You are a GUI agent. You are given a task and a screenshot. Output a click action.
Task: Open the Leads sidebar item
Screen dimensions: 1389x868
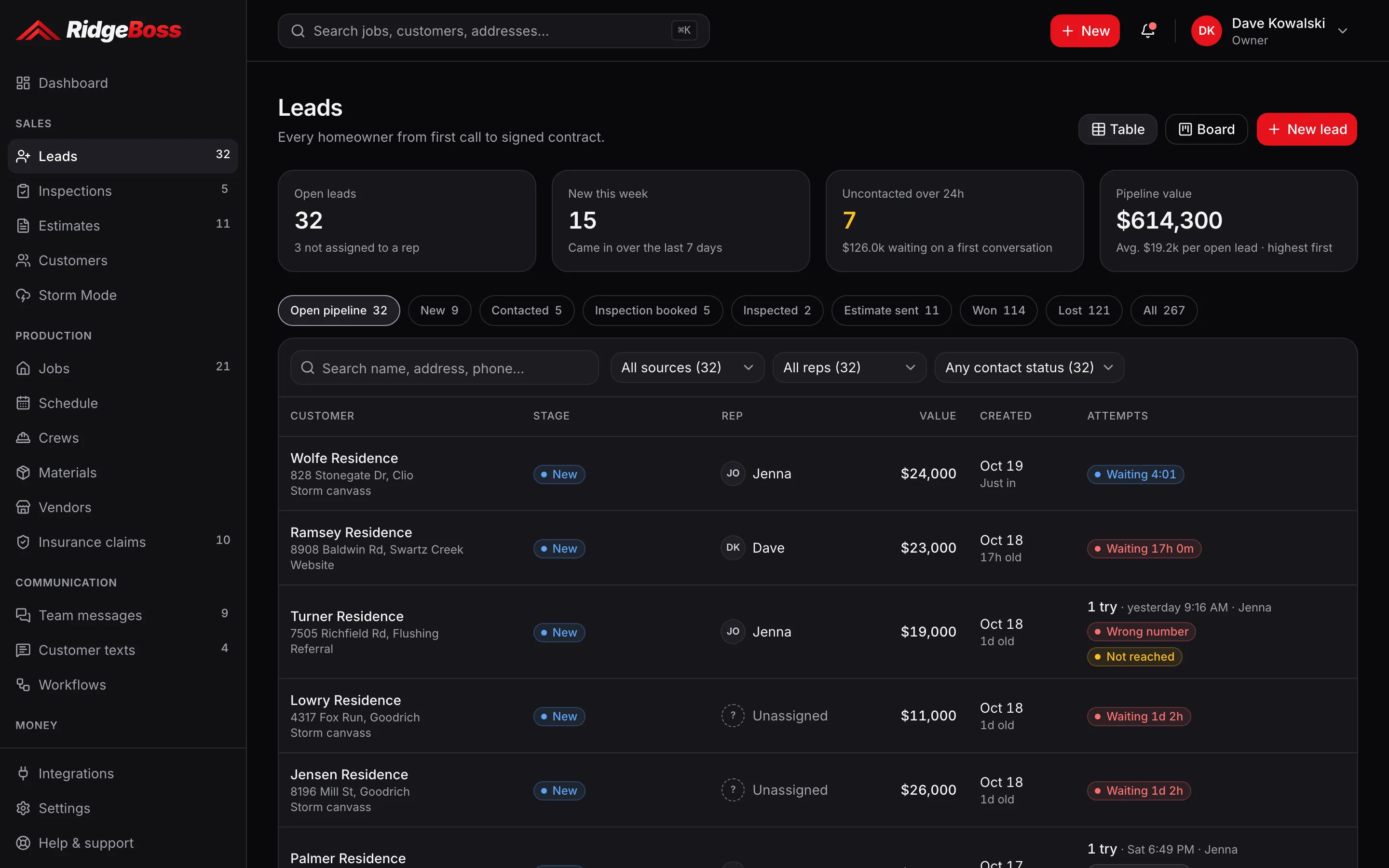click(123, 156)
